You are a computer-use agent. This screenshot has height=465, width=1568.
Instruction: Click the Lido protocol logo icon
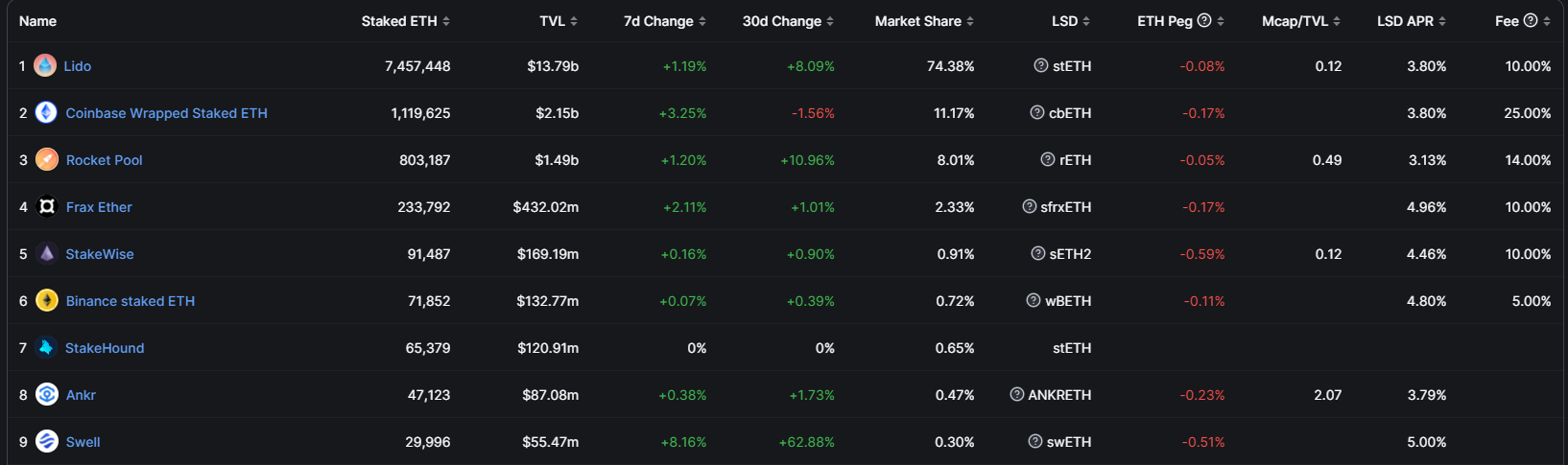click(45, 66)
